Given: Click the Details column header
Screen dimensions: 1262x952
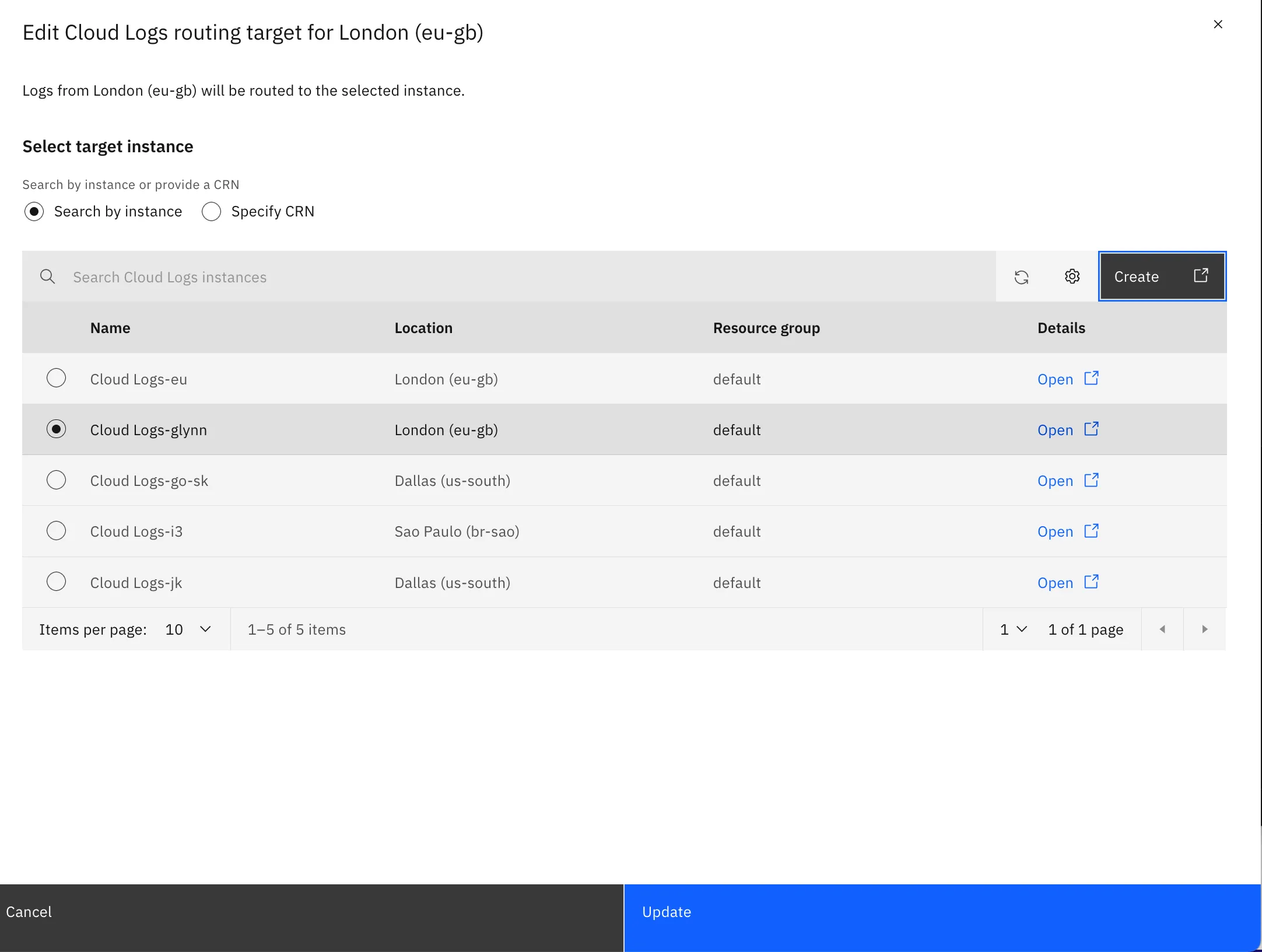Looking at the screenshot, I should (1061, 328).
